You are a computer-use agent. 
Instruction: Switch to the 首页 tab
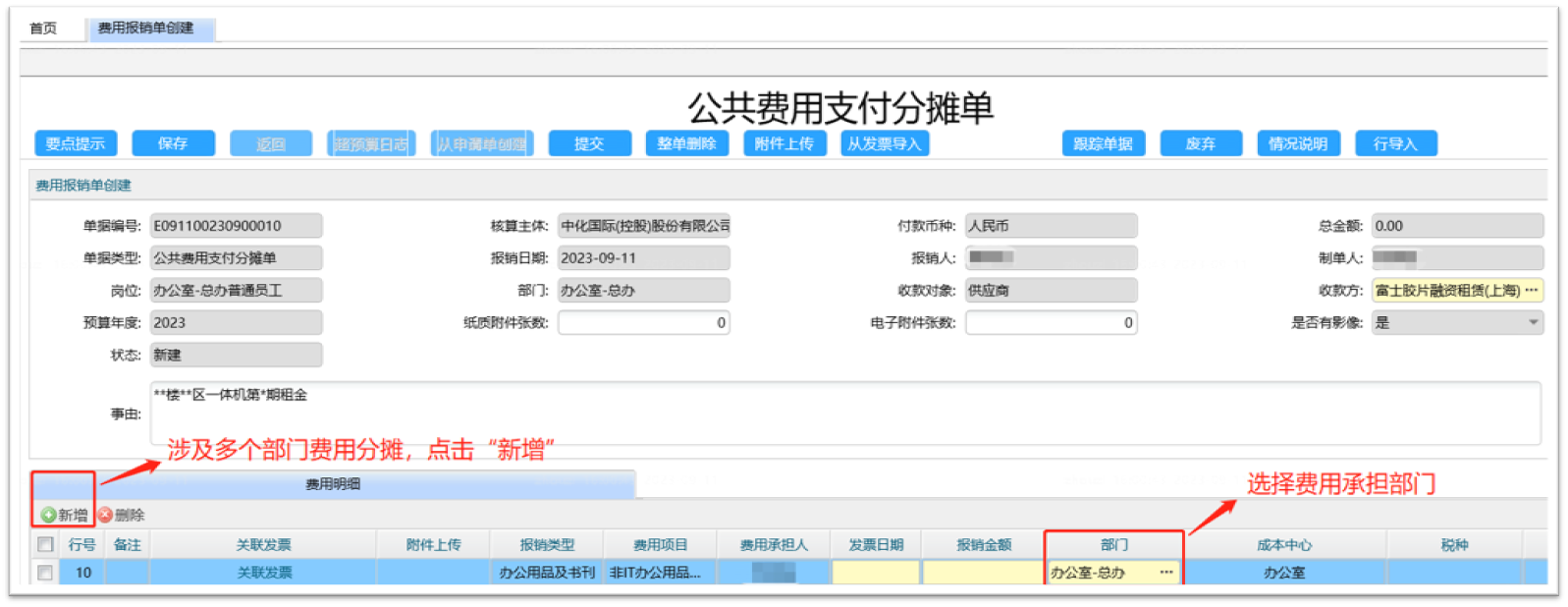tap(43, 28)
